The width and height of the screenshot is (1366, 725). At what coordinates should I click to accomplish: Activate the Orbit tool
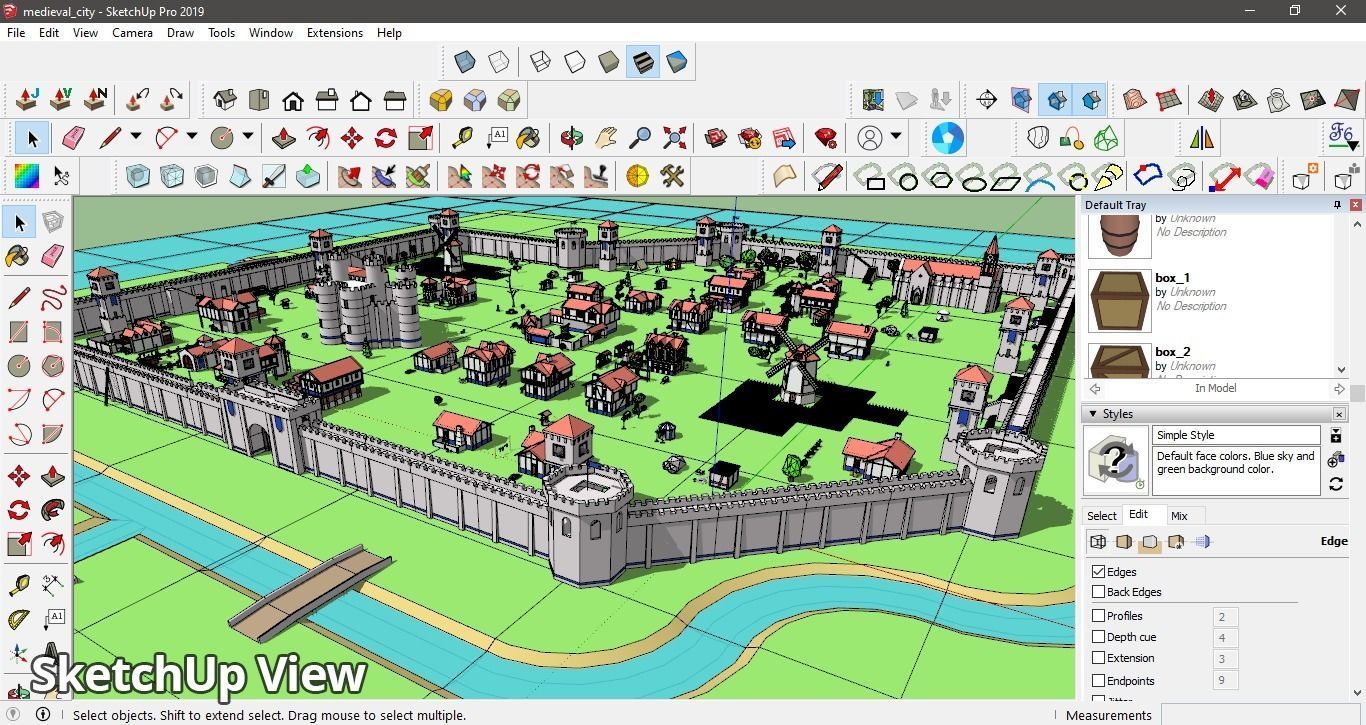[572, 138]
